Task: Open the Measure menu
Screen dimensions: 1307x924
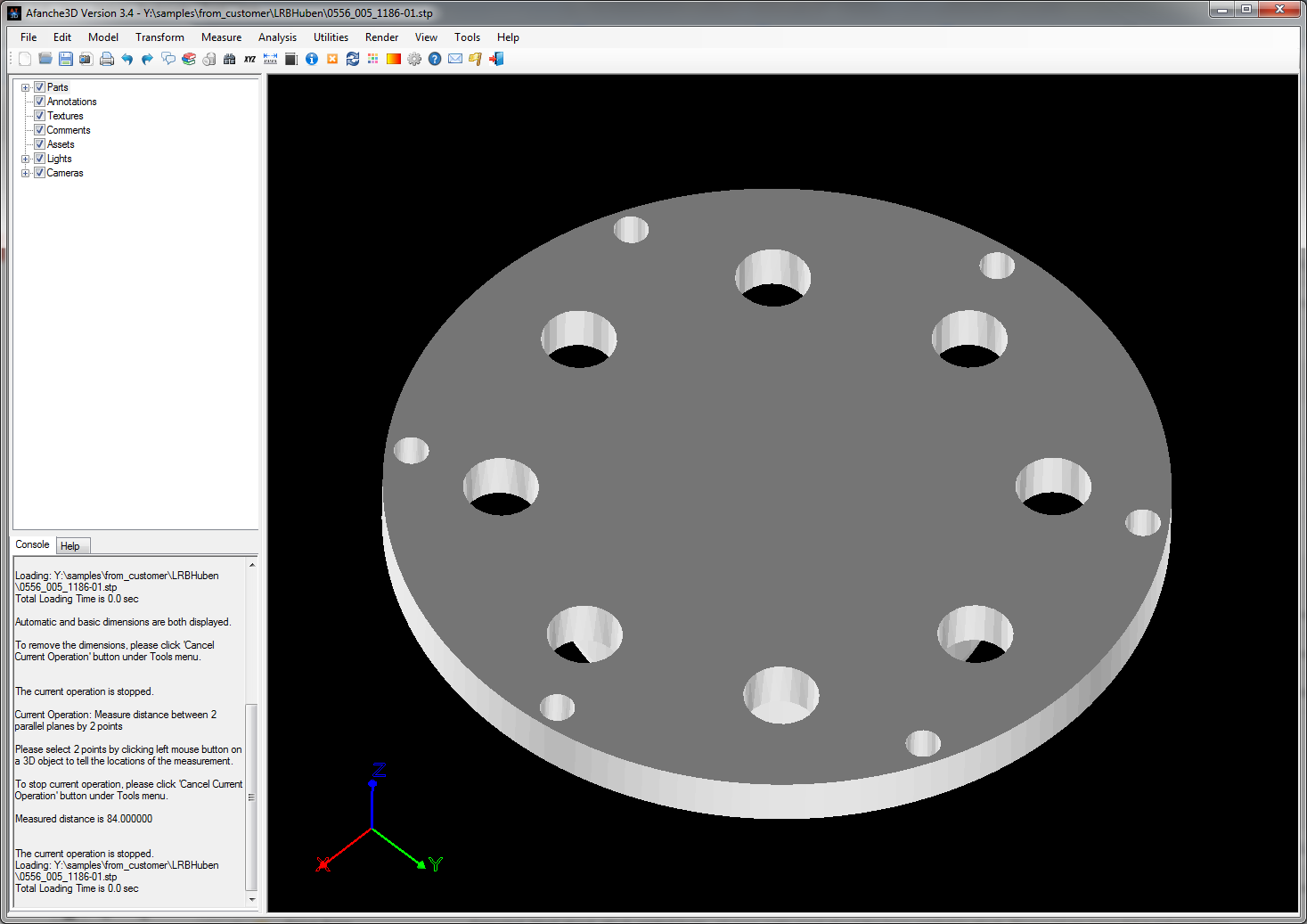Action: tap(221, 37)
